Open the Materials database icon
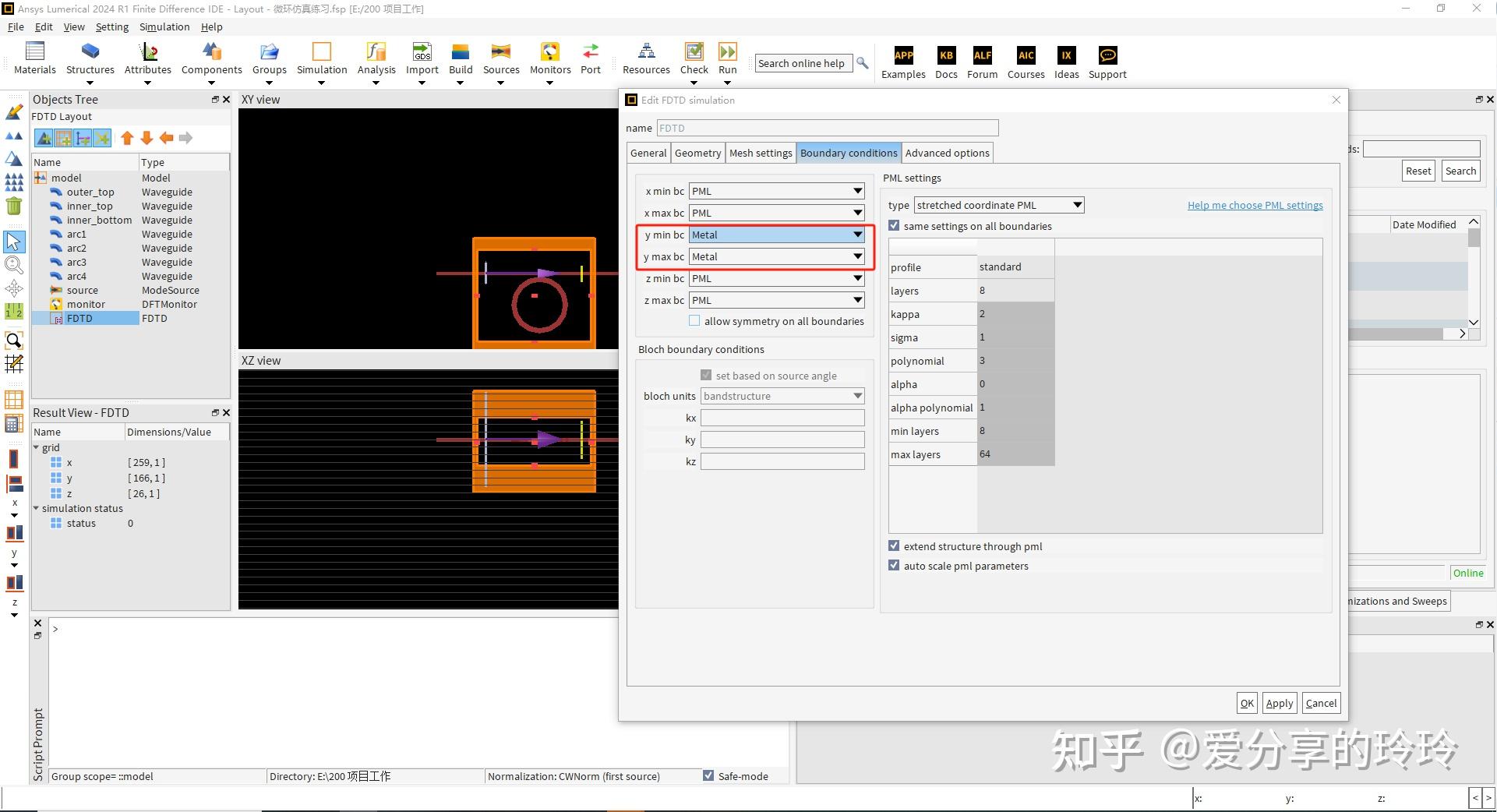 pos(35,52)
